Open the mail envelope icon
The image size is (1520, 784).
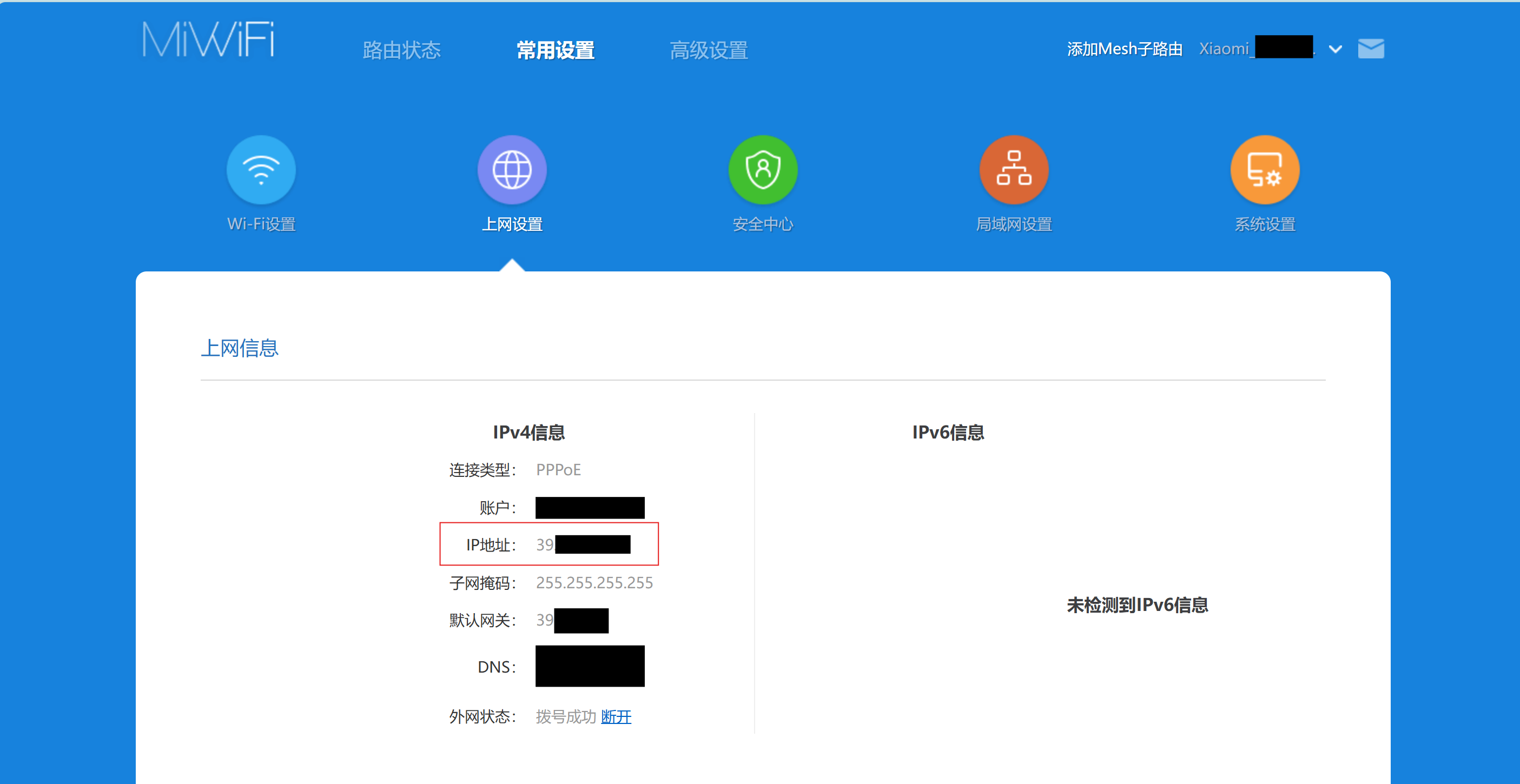click(x=1370, y=49)
